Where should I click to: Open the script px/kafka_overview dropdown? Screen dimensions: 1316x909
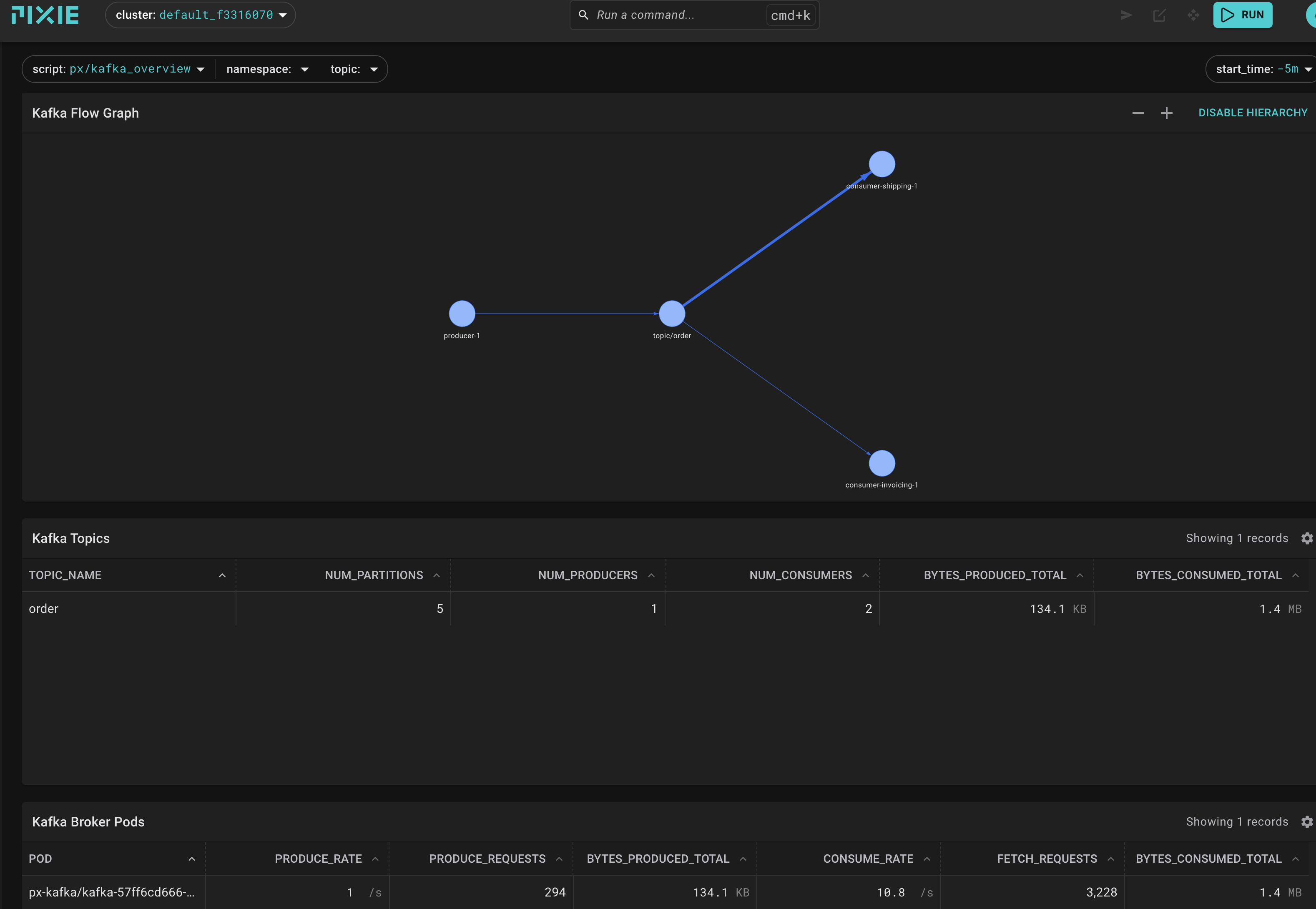[118, 69]
